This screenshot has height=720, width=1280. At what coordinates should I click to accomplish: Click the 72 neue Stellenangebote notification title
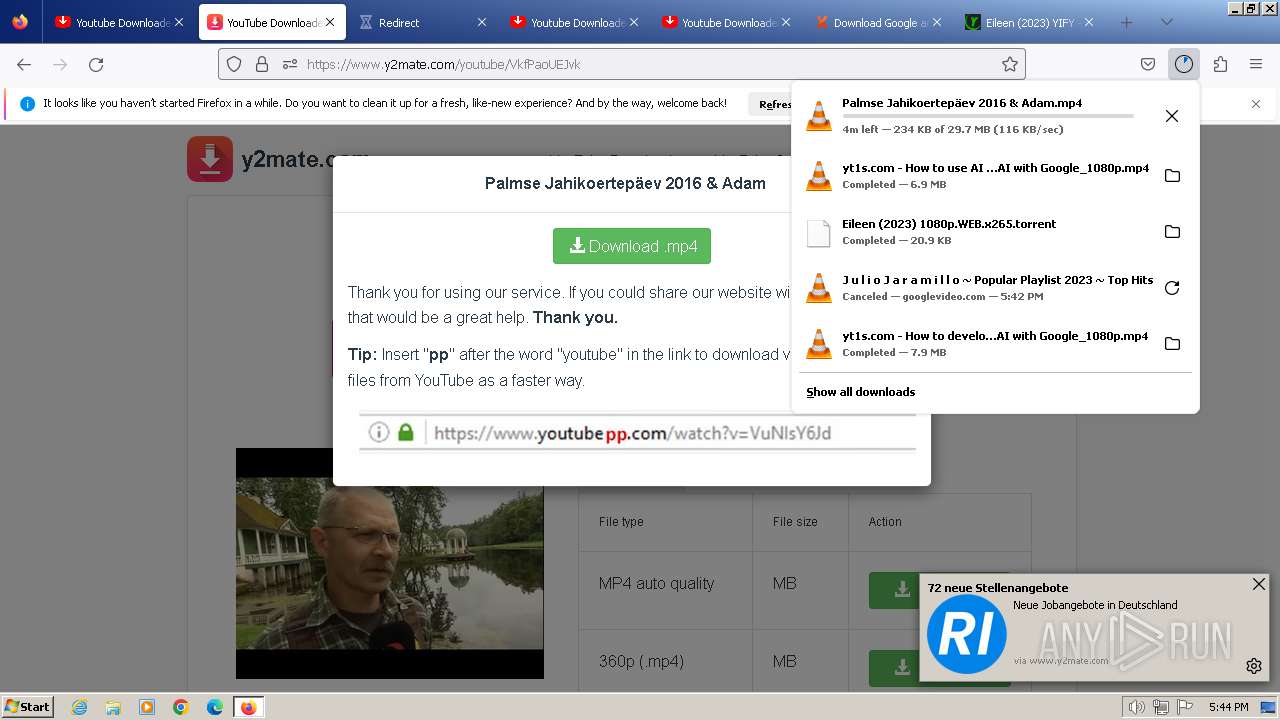click(998, 588)
